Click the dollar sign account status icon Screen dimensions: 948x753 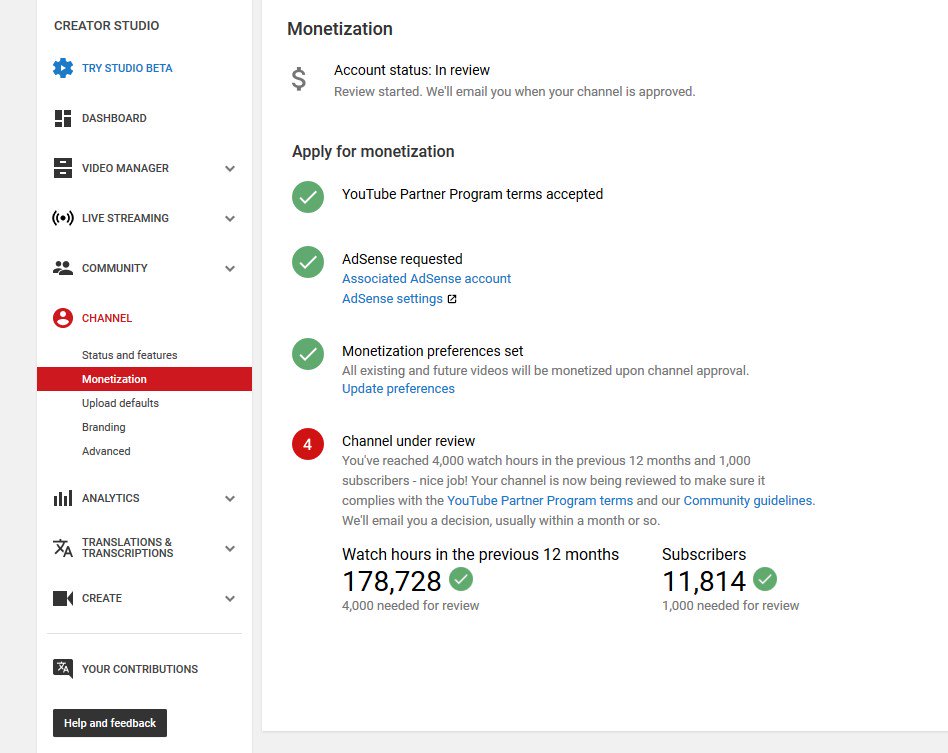click(x=299, y=79)
